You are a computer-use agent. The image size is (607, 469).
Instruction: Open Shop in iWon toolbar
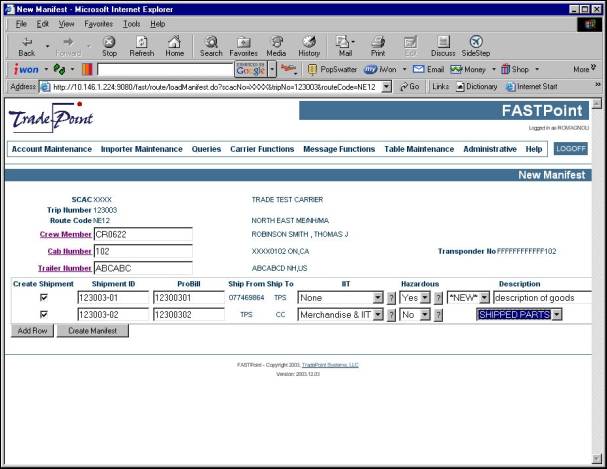click(x=515, y=70)
